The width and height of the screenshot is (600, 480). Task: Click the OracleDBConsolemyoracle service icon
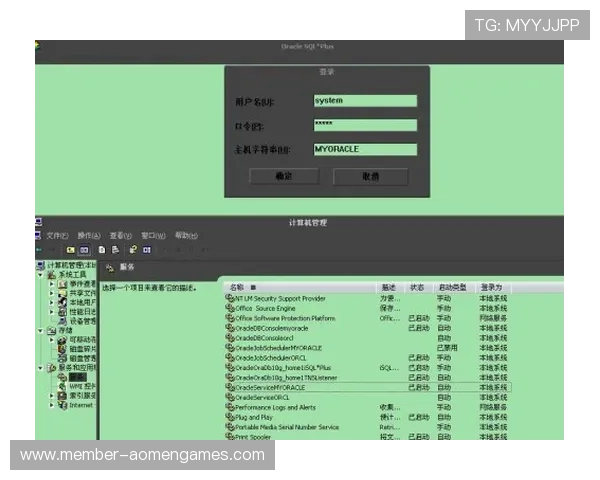pyautogui.click(x=229, y=328)
